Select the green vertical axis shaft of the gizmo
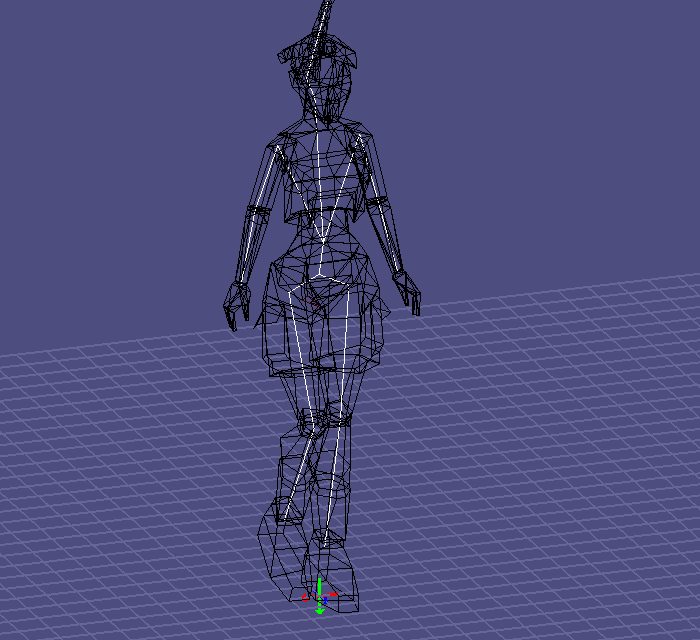Image resolution: width=700 pixels, height=640 pixels. pyautogui.click(x=320, y=586)
